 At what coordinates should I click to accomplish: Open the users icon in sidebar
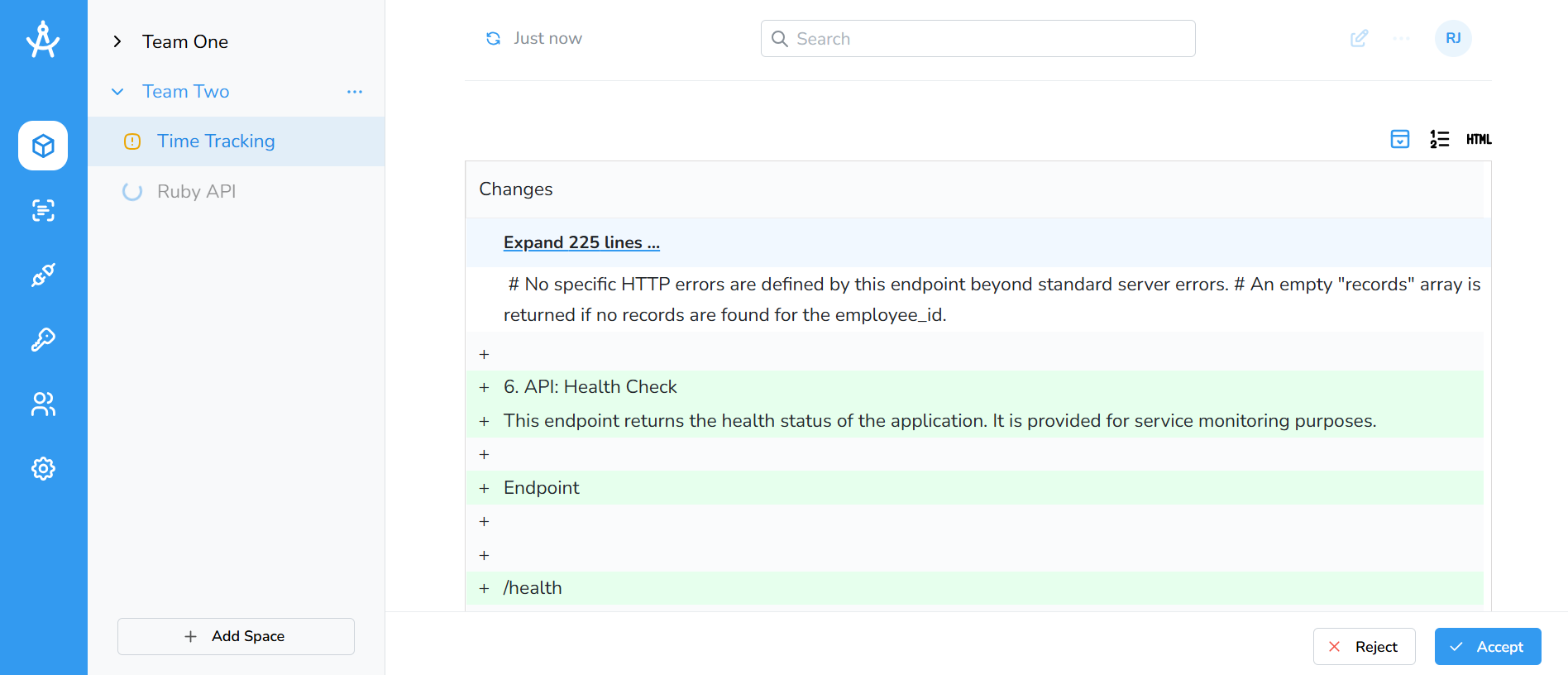(x=43, y=404)
